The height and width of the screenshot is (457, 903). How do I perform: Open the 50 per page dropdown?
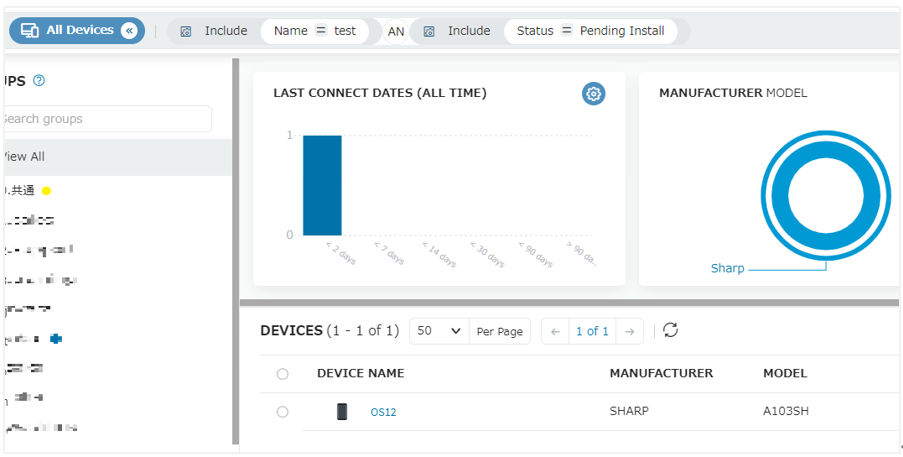pos(439,331)
